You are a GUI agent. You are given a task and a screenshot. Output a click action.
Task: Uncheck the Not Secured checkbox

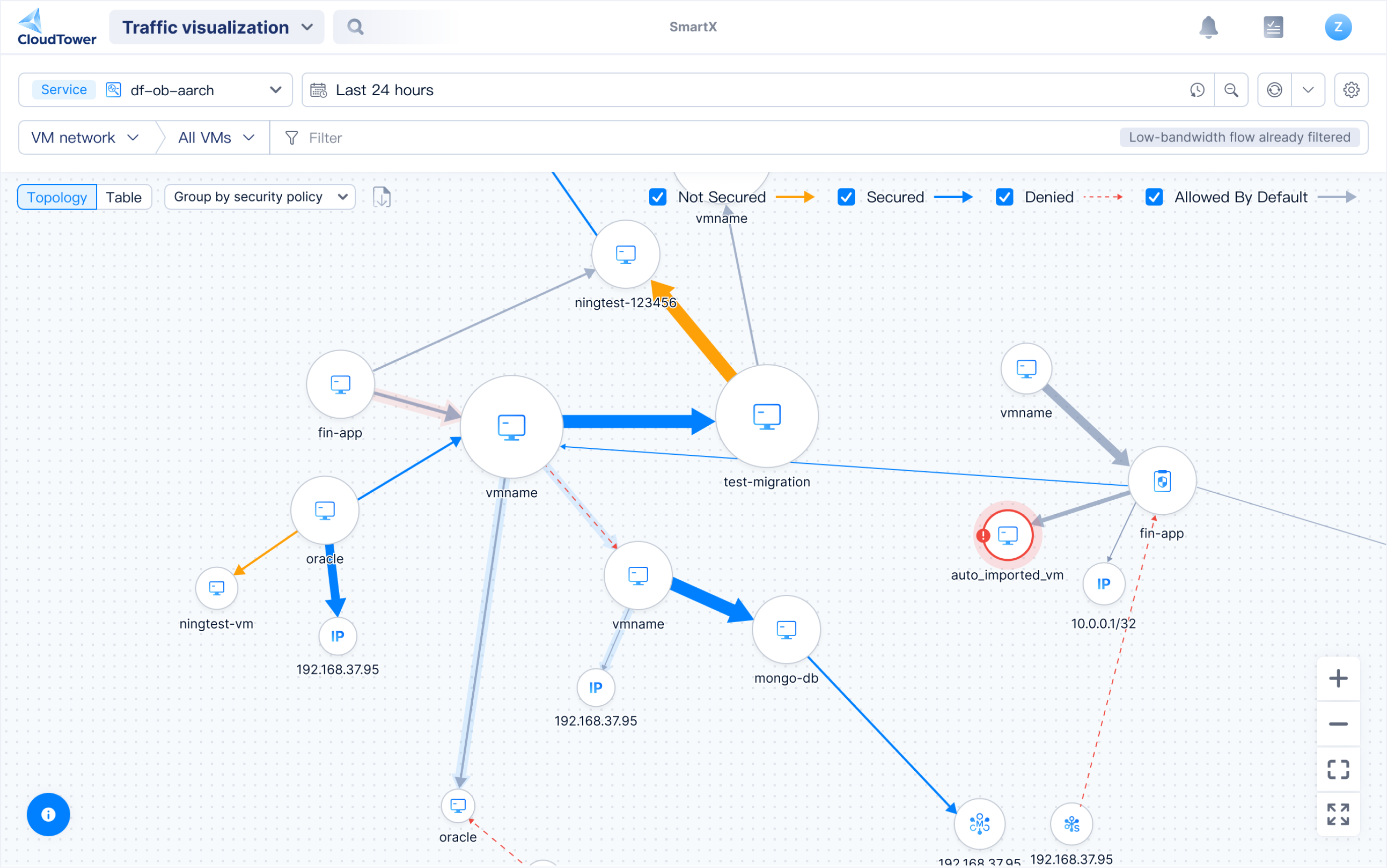[x=658, y=197]
